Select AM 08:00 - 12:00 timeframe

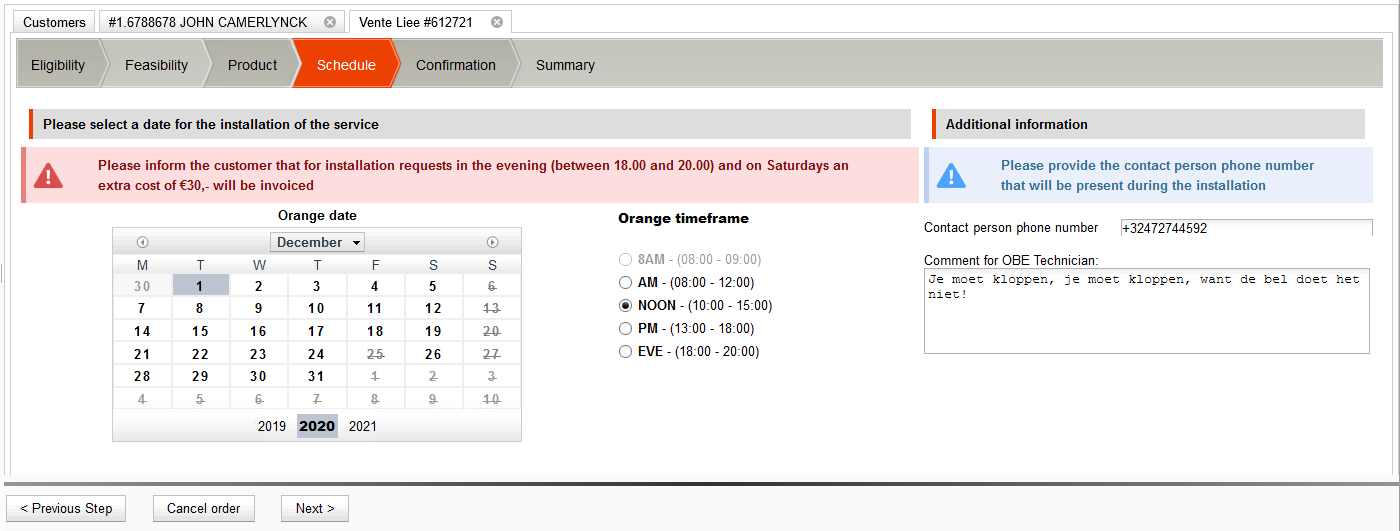[x=626, y=283]
